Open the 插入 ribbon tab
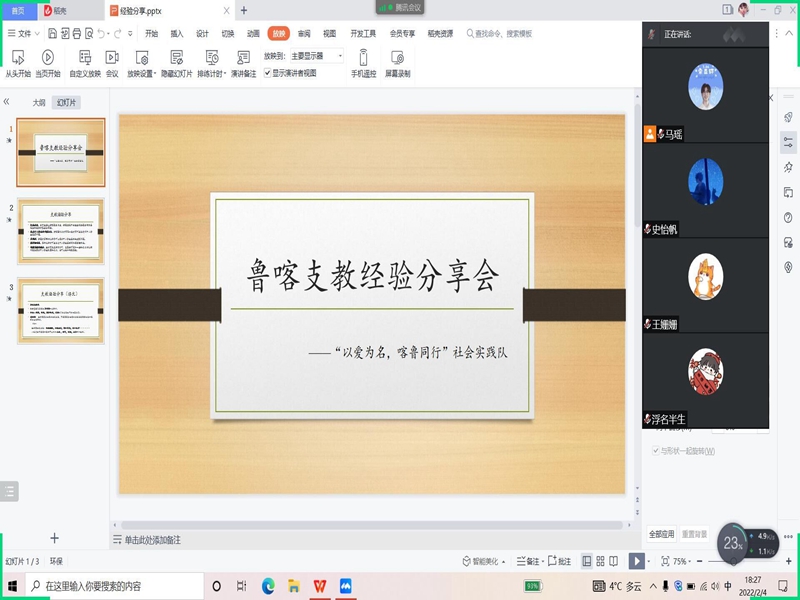800x600 pixels. click(177, 33)
